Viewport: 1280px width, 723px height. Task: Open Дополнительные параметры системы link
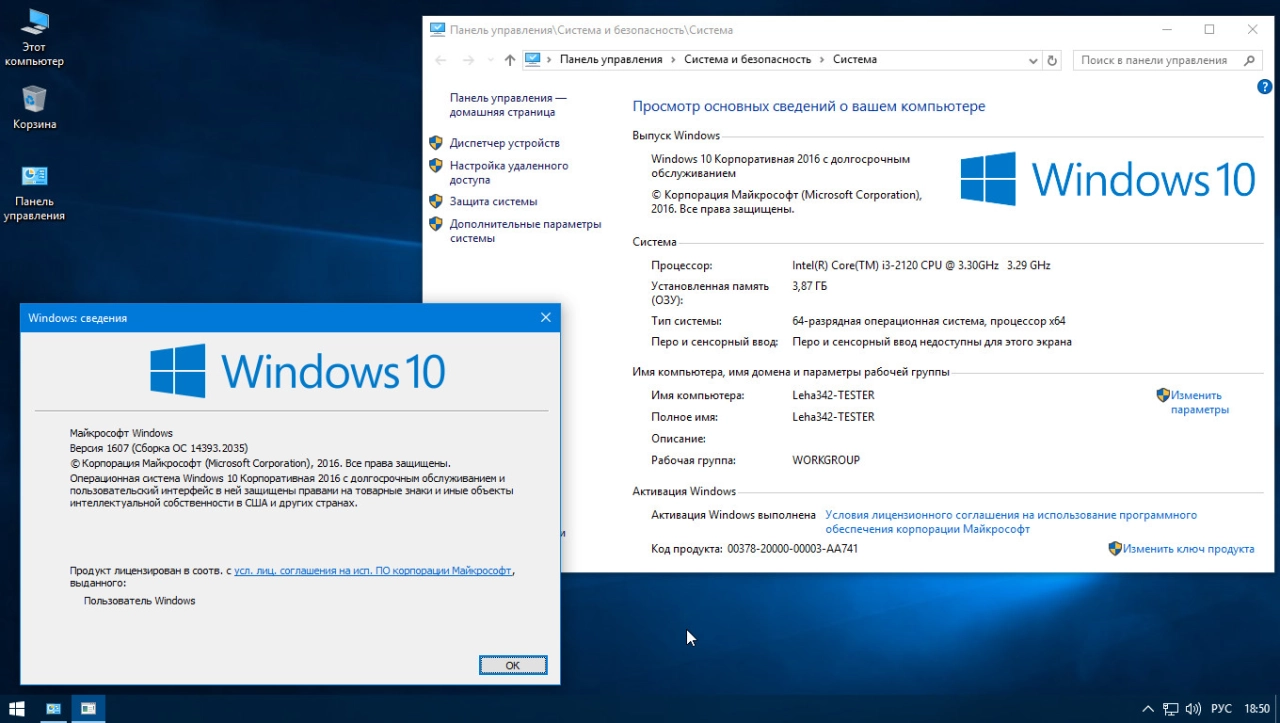[525, 231]
